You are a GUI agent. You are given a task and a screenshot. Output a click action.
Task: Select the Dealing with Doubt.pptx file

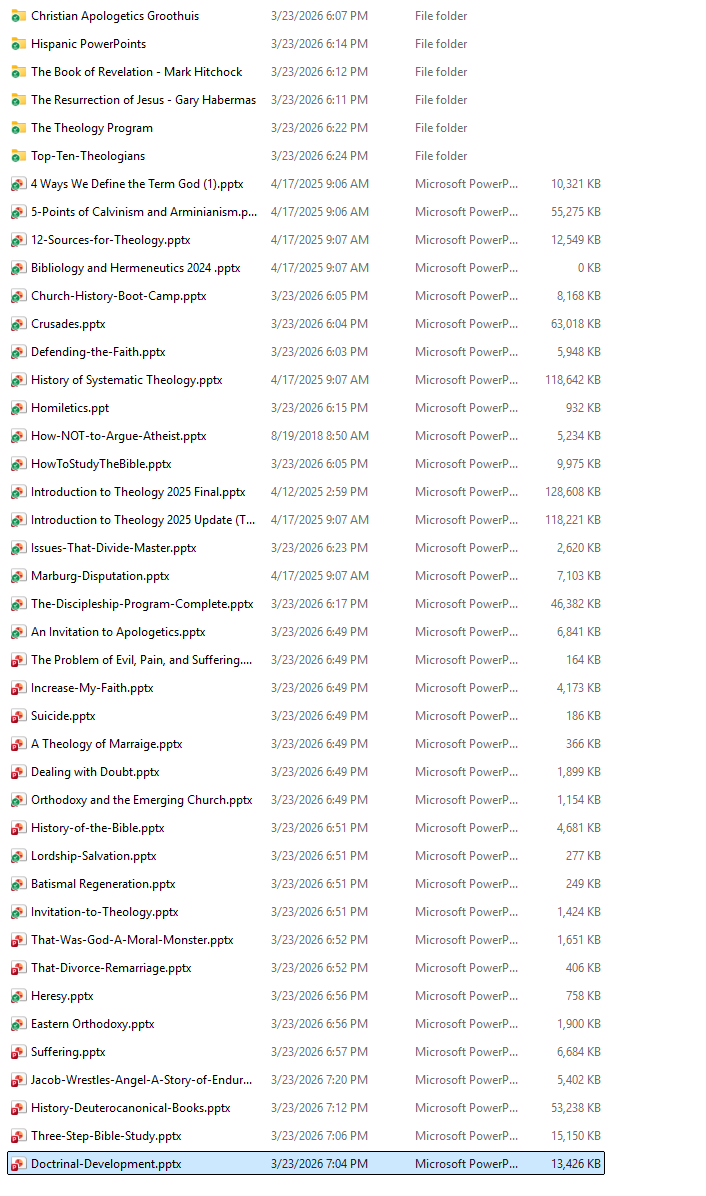point(95,772)
